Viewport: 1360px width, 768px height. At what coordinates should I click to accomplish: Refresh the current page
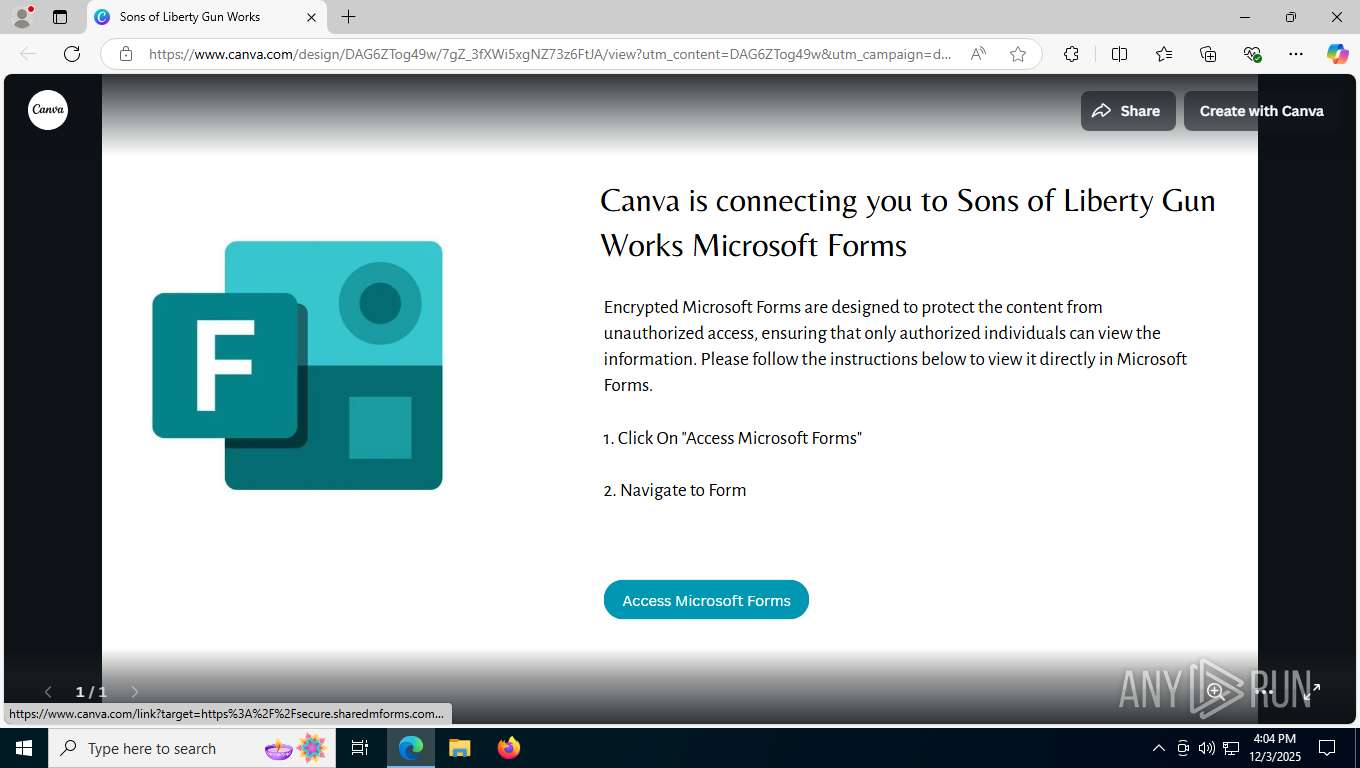(72, 54)
